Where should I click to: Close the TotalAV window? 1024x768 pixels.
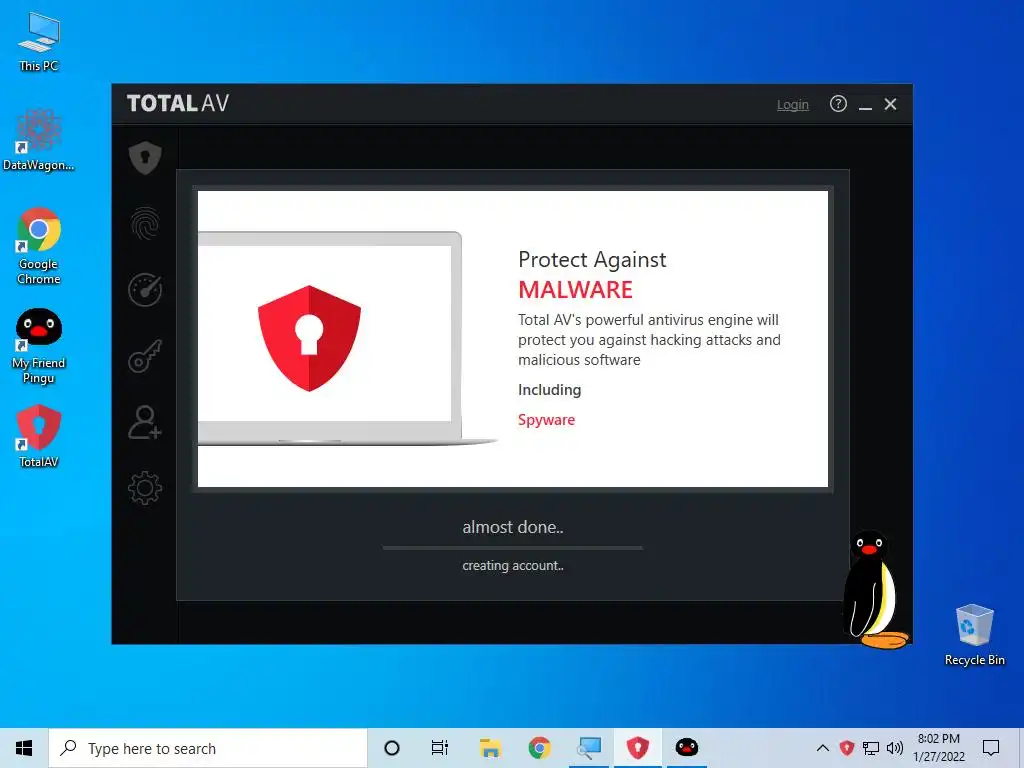[890, 104]
